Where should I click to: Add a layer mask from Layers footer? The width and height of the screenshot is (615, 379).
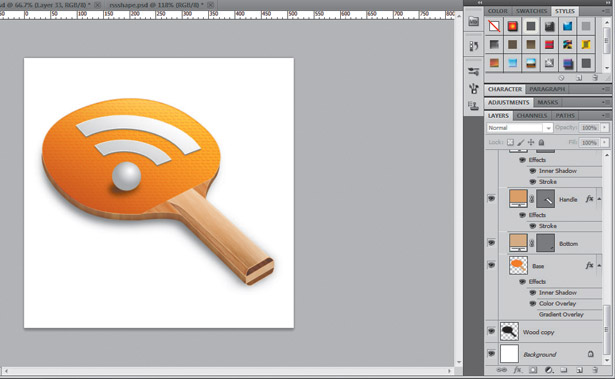pyautogui.click(x=533, y=370)
